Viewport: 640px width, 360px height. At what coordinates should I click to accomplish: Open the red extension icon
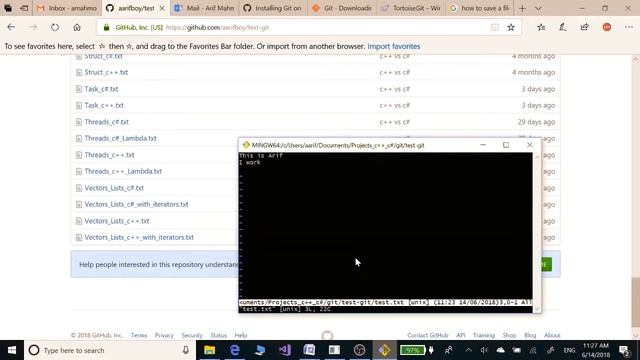607,27
